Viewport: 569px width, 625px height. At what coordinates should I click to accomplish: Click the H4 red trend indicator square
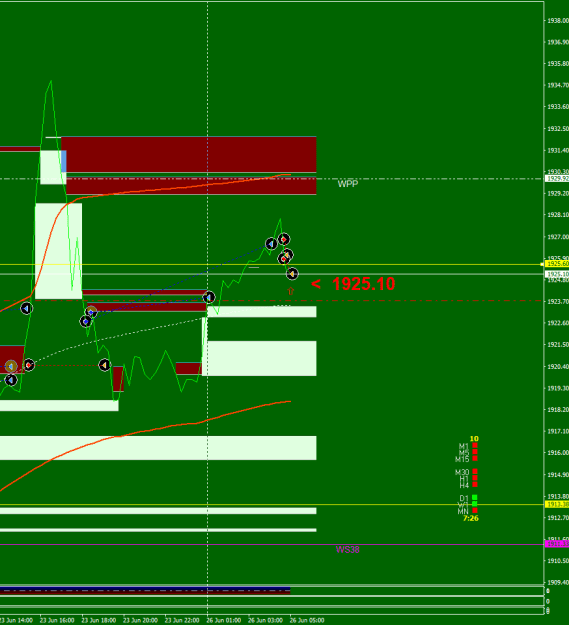tap(475, 484)
